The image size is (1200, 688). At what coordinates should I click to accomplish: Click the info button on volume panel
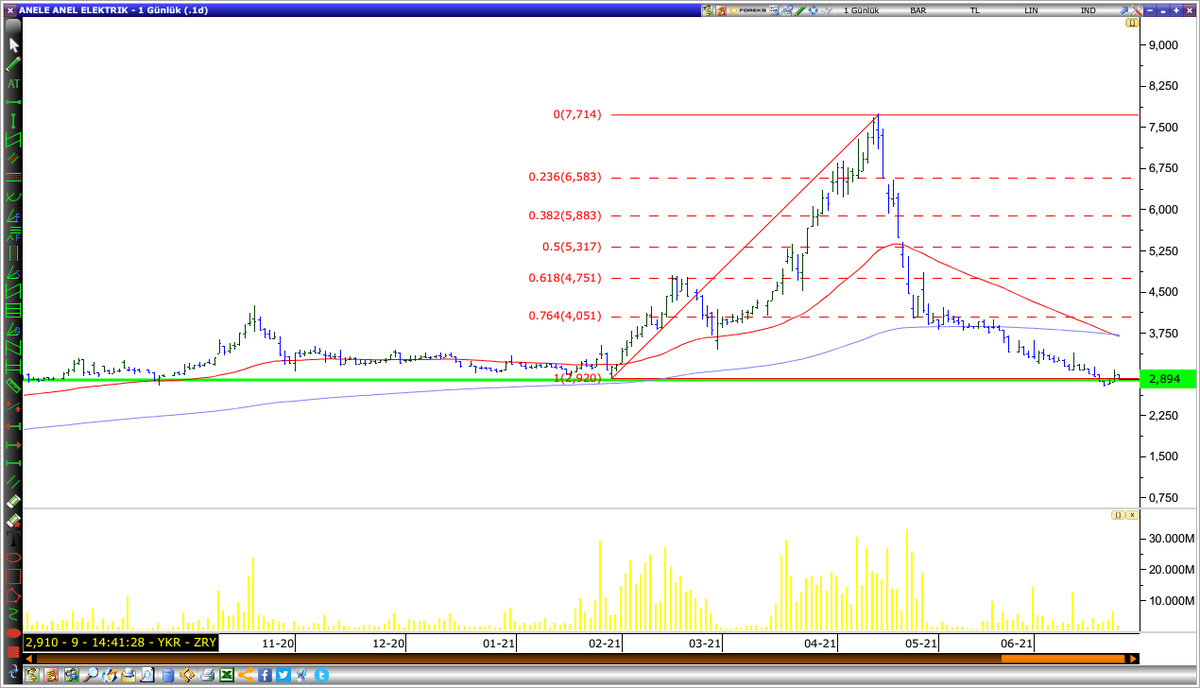(x=1118, y=515)
